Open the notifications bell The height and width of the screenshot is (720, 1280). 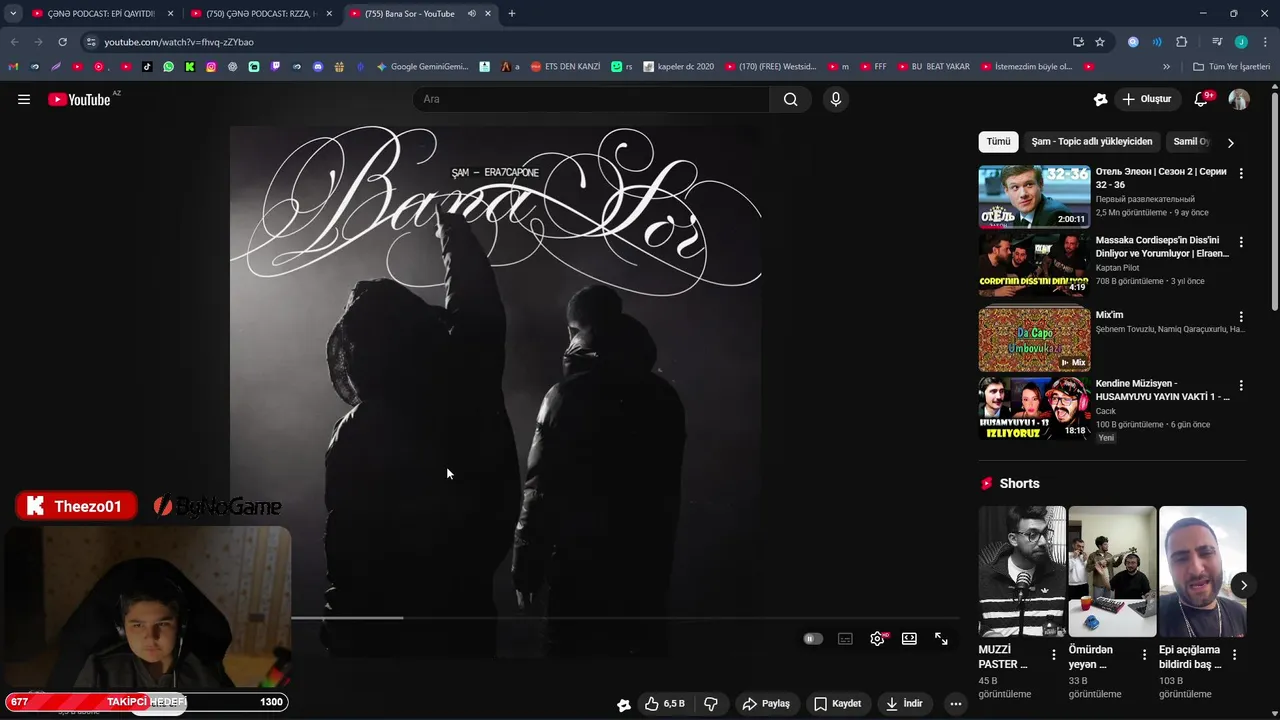pyautogui.click(x=1202, y=99)
